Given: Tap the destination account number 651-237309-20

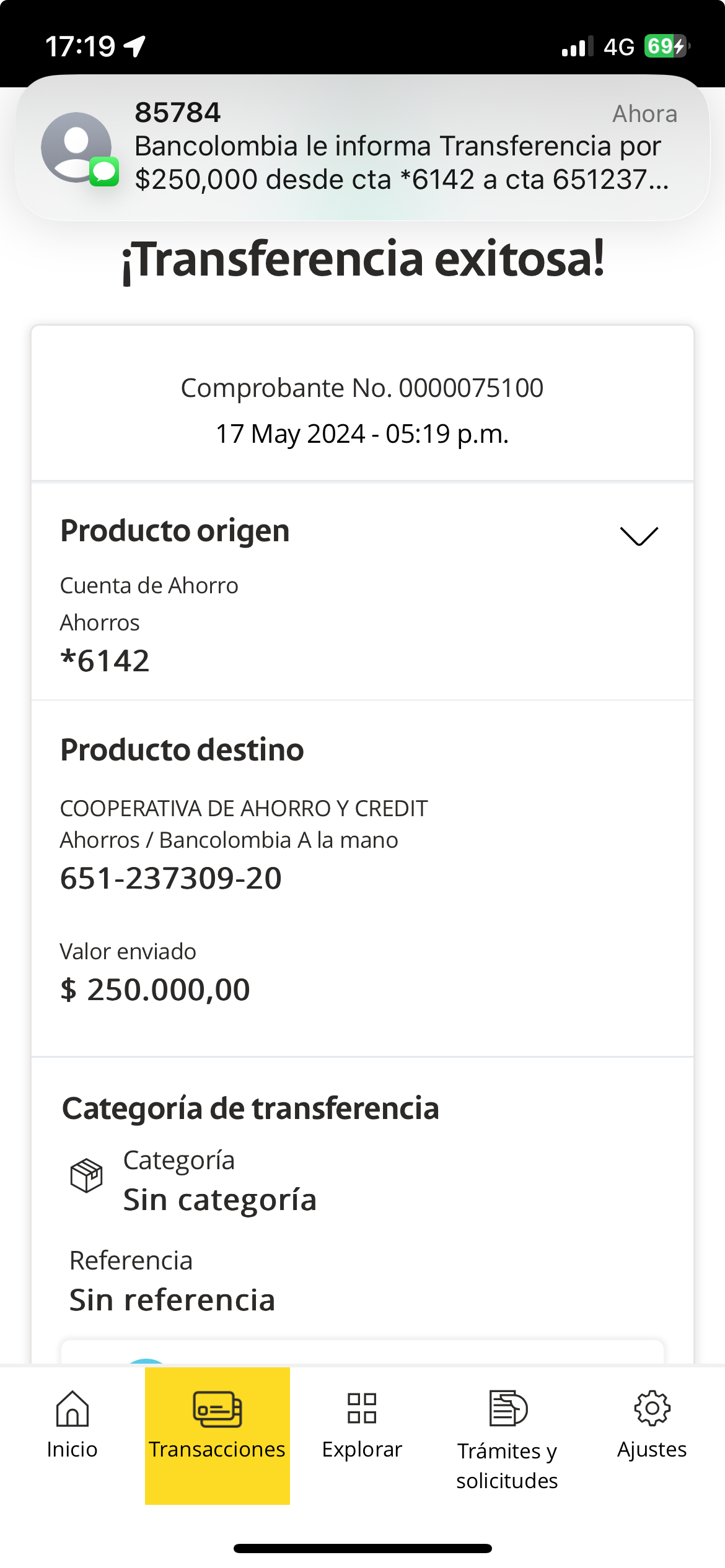Looking at the screenshot, I should click(171, 878).
